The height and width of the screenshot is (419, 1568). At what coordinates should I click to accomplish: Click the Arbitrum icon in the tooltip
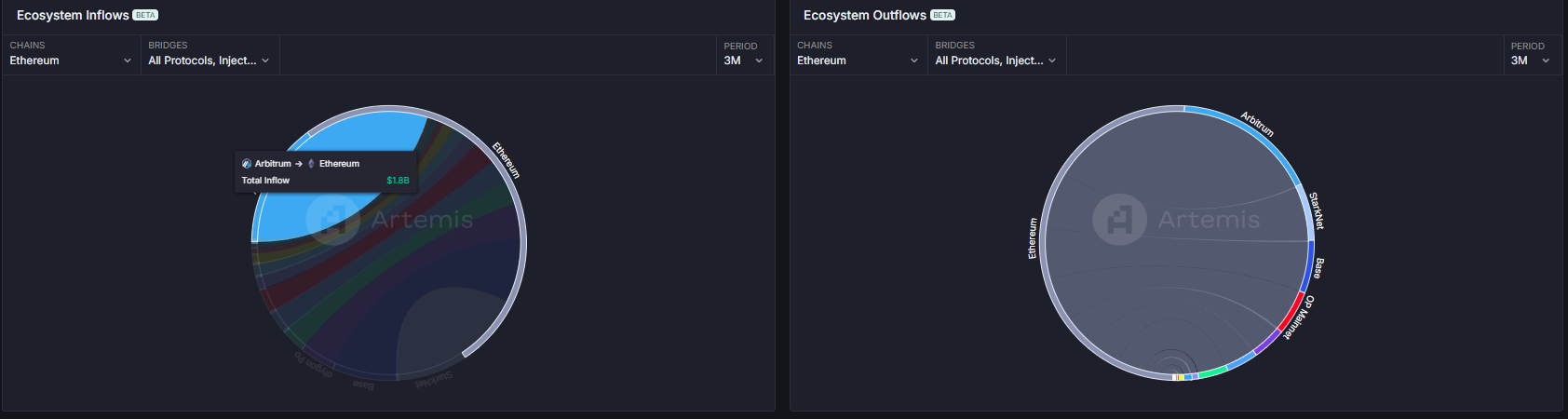click(x=247, y=164)
